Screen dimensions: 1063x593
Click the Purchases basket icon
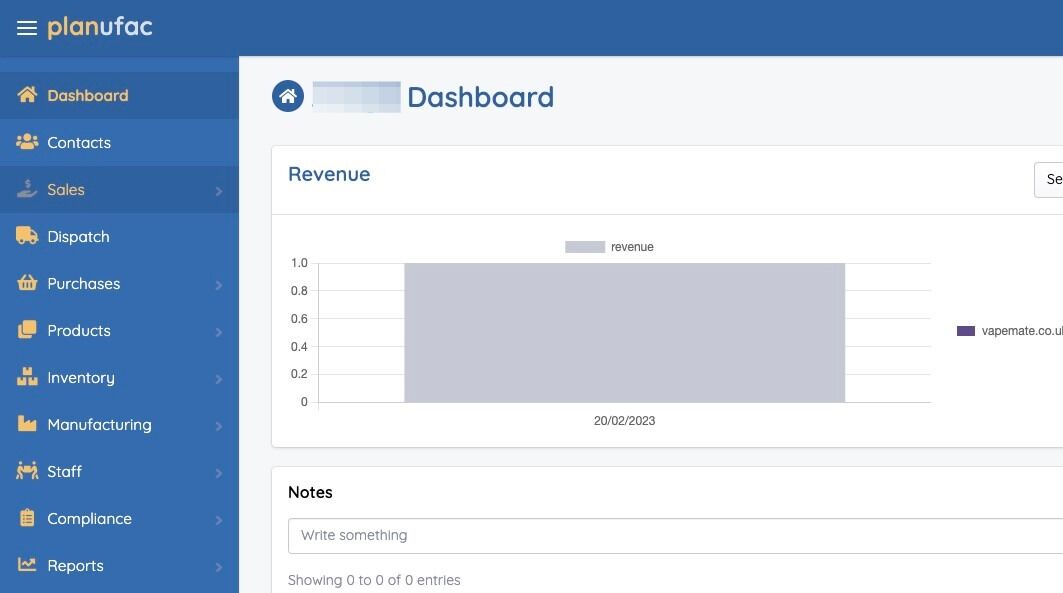click(27, 283)
